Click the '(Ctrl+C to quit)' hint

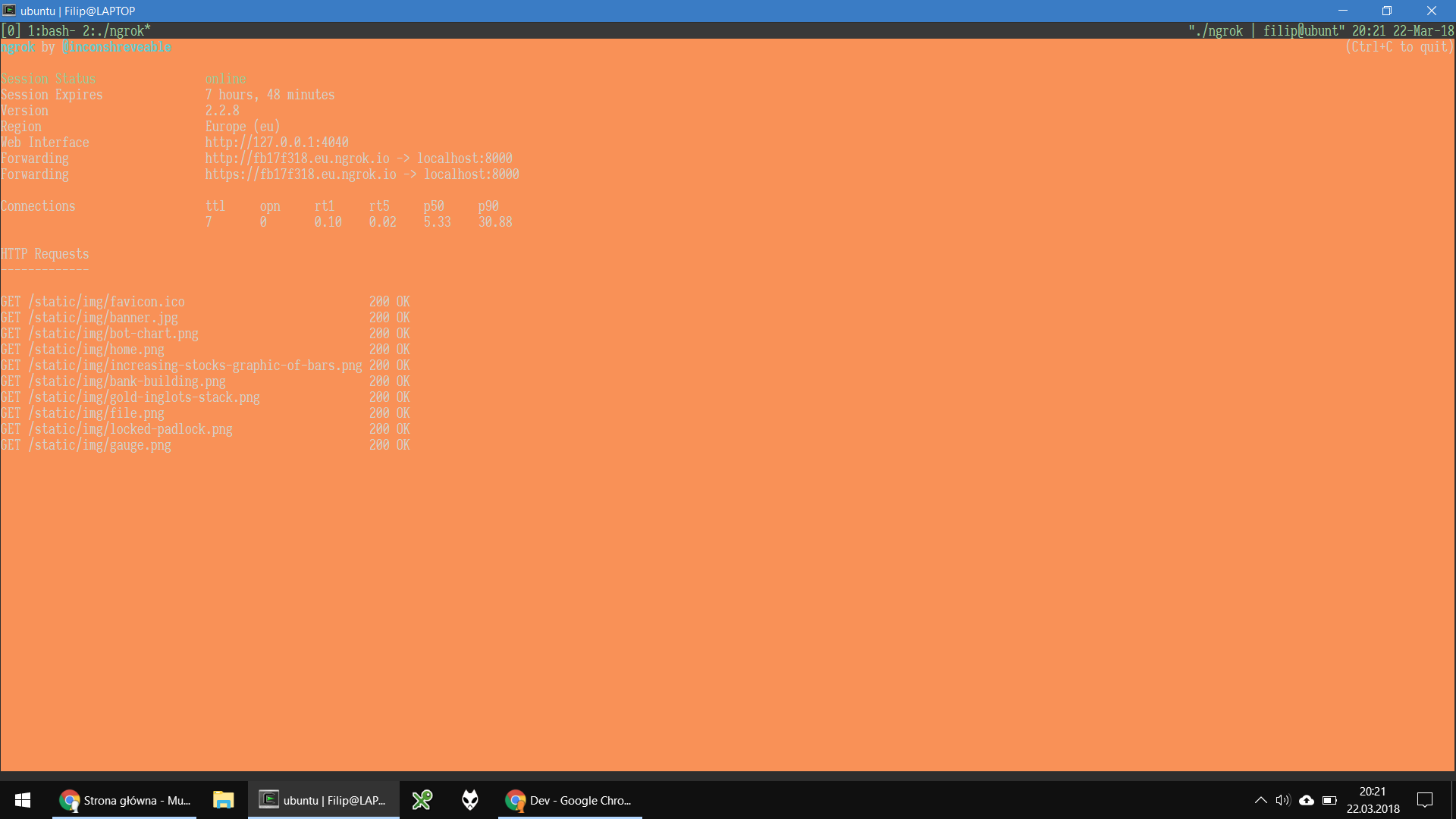click(1400, 47)
